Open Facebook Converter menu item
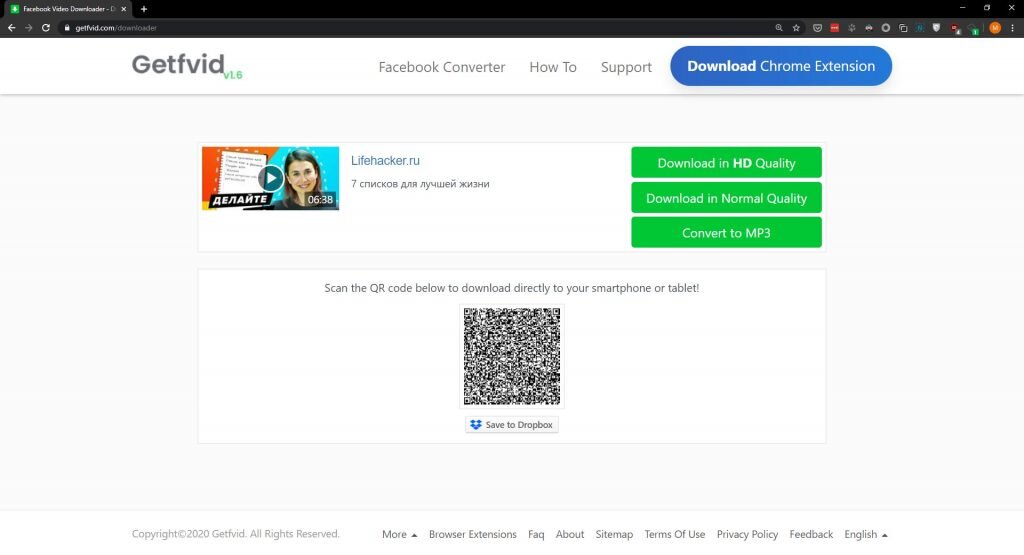The image size is (1024, 555). [x=441, y=67]
